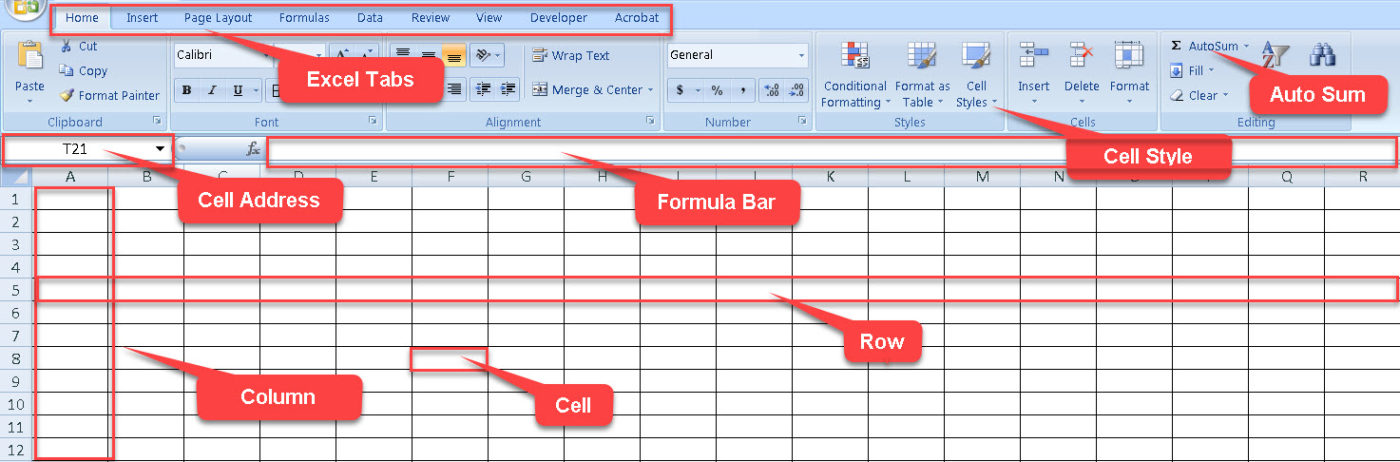Viewport: 1400px width, 462px height.
Task: Click the Paste clipboard icon
Action: click(30, 56)
